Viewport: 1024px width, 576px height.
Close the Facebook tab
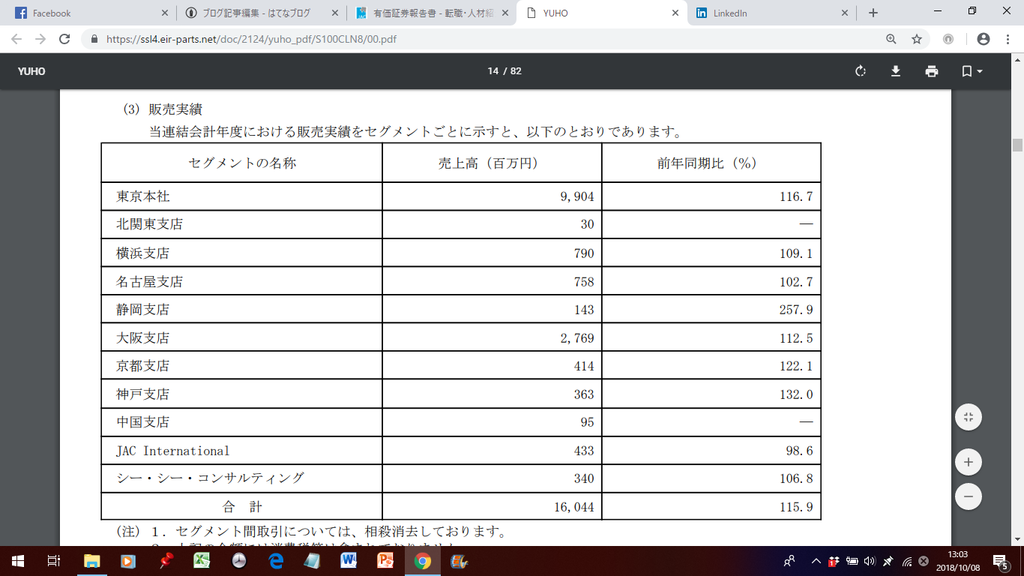point(165,13)
